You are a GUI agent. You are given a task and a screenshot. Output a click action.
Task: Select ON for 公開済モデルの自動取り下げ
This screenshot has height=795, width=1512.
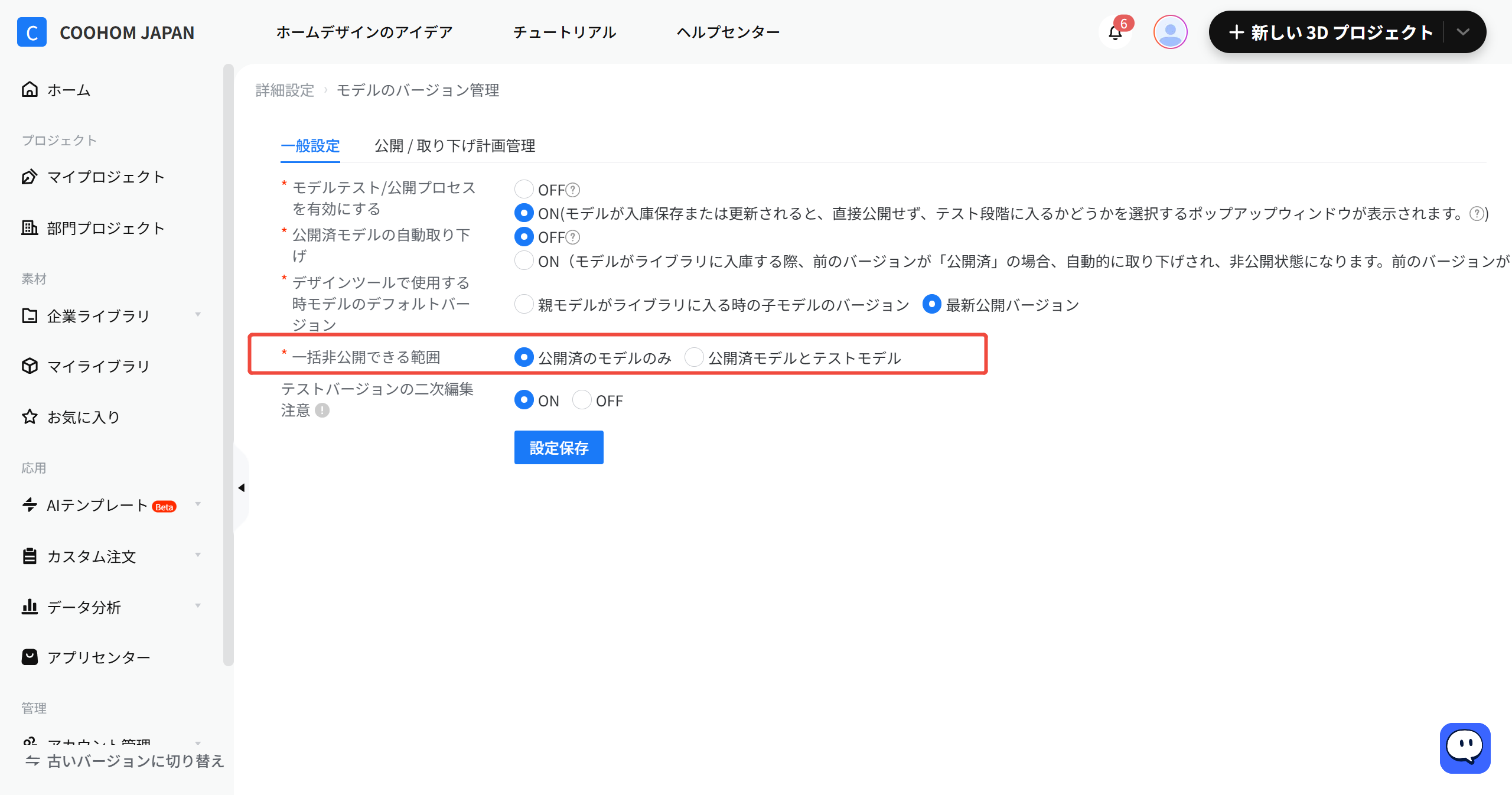(524, 260)
